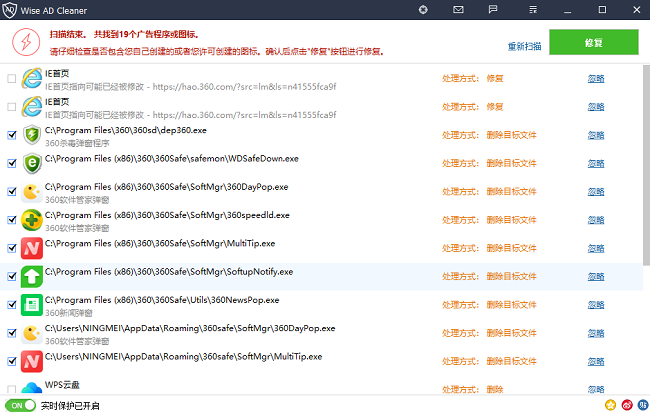
Task: Click 忽略 for the SoftupNotify.exe row
Action: click(x=596, y=277)
